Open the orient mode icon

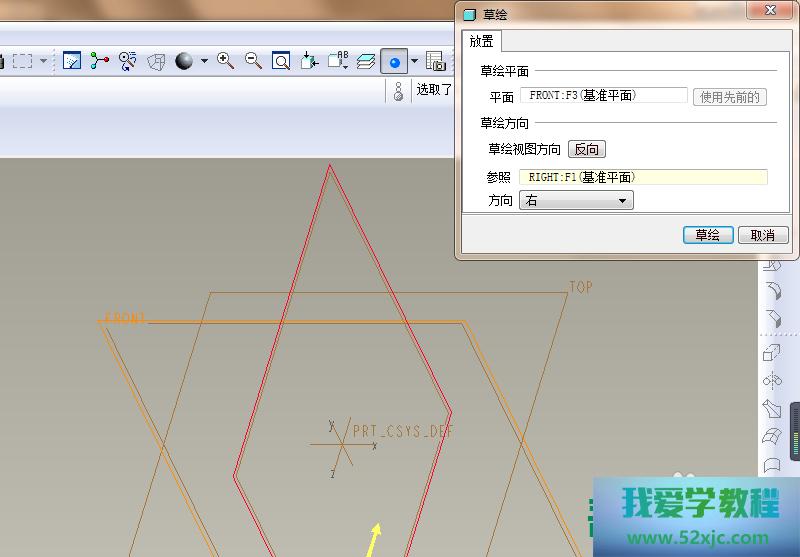(128, 61)
